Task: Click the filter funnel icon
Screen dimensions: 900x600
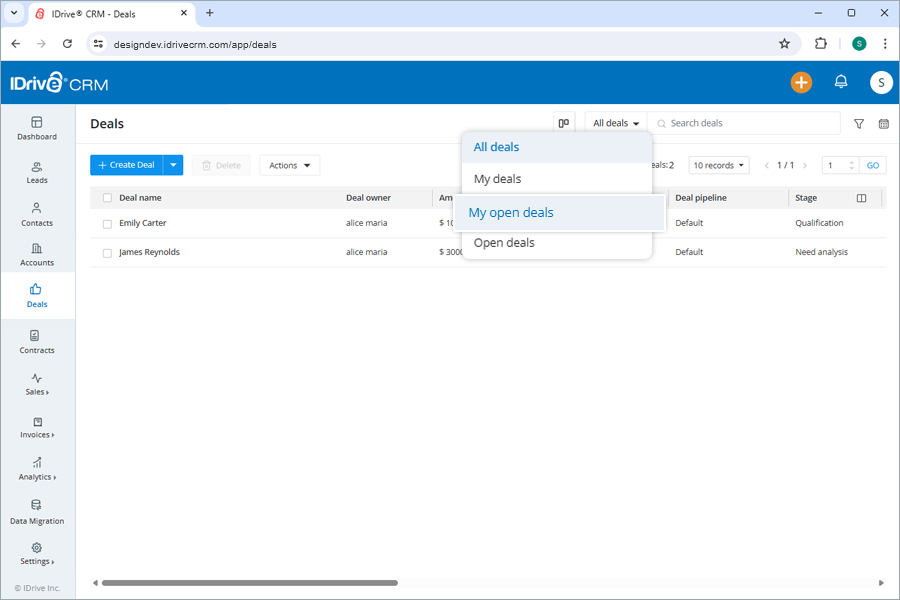Action: pos(858,123)
